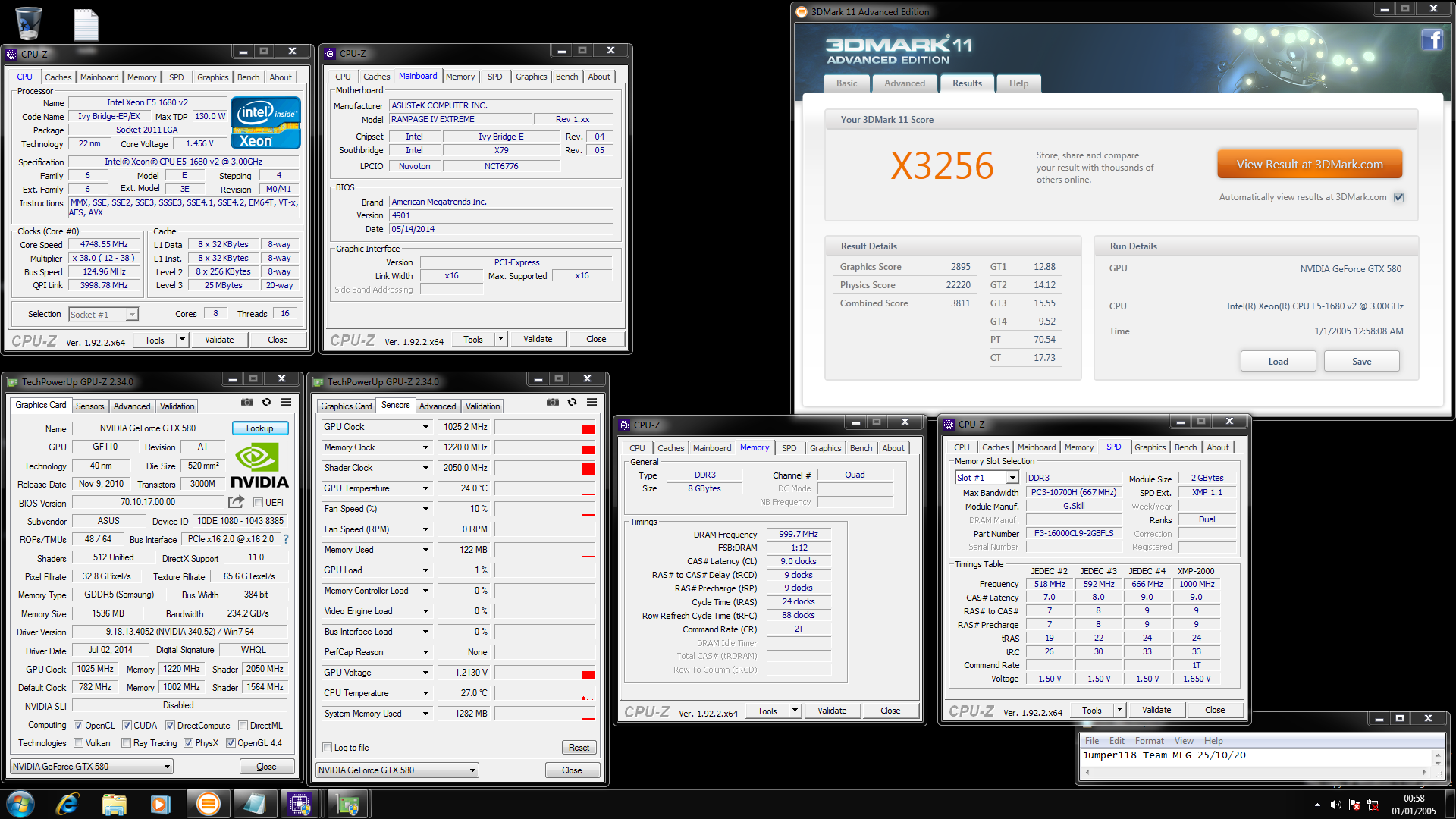Open the Socket #1 selection dropdown

[103, 314]
